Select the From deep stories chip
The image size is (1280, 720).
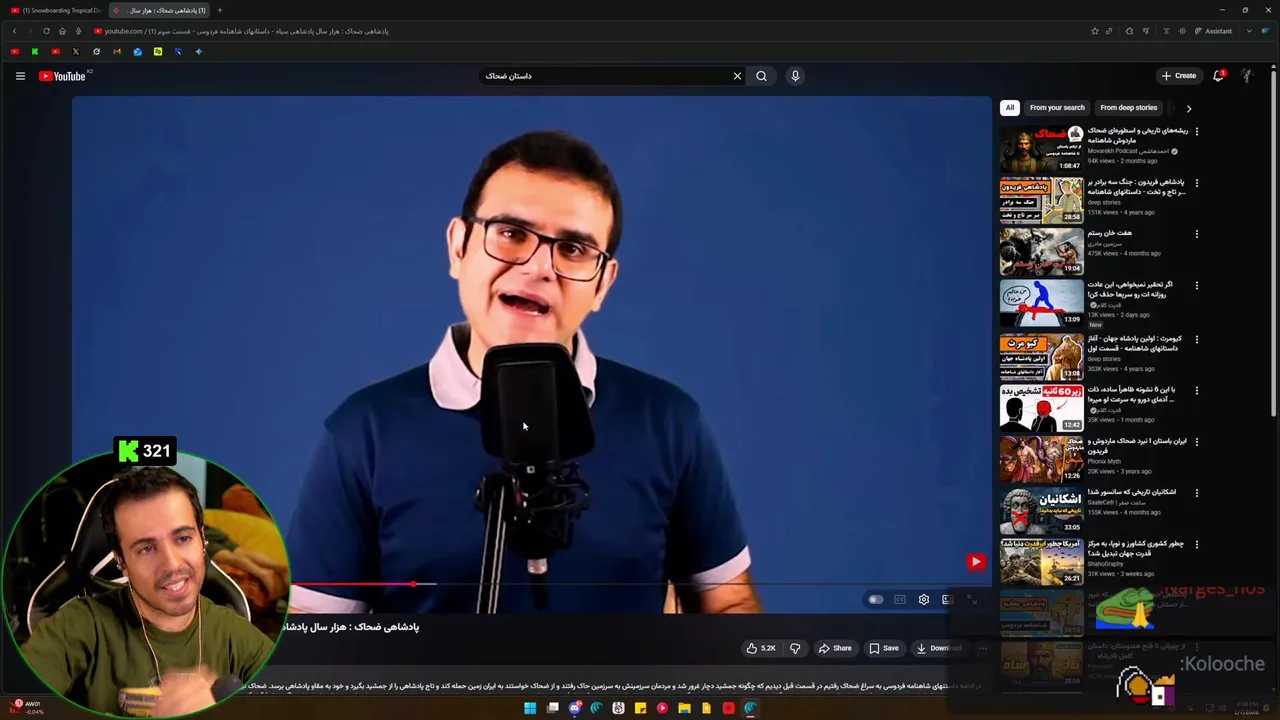point(1128,108)
